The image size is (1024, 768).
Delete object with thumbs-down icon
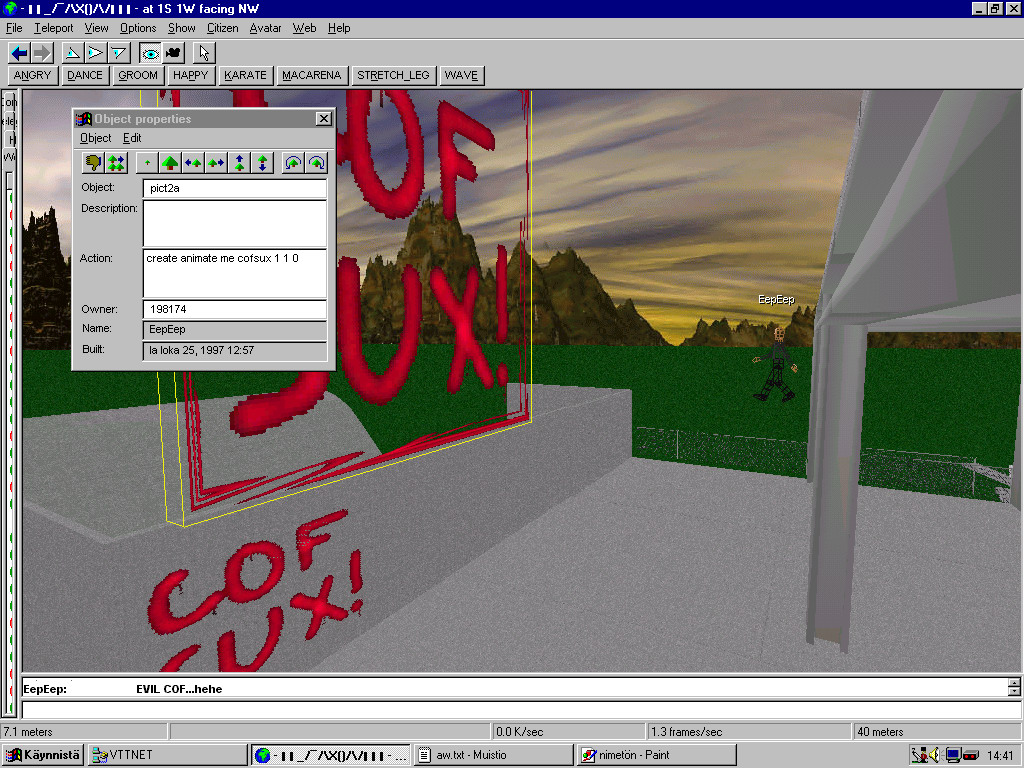[x=93, y=162]
